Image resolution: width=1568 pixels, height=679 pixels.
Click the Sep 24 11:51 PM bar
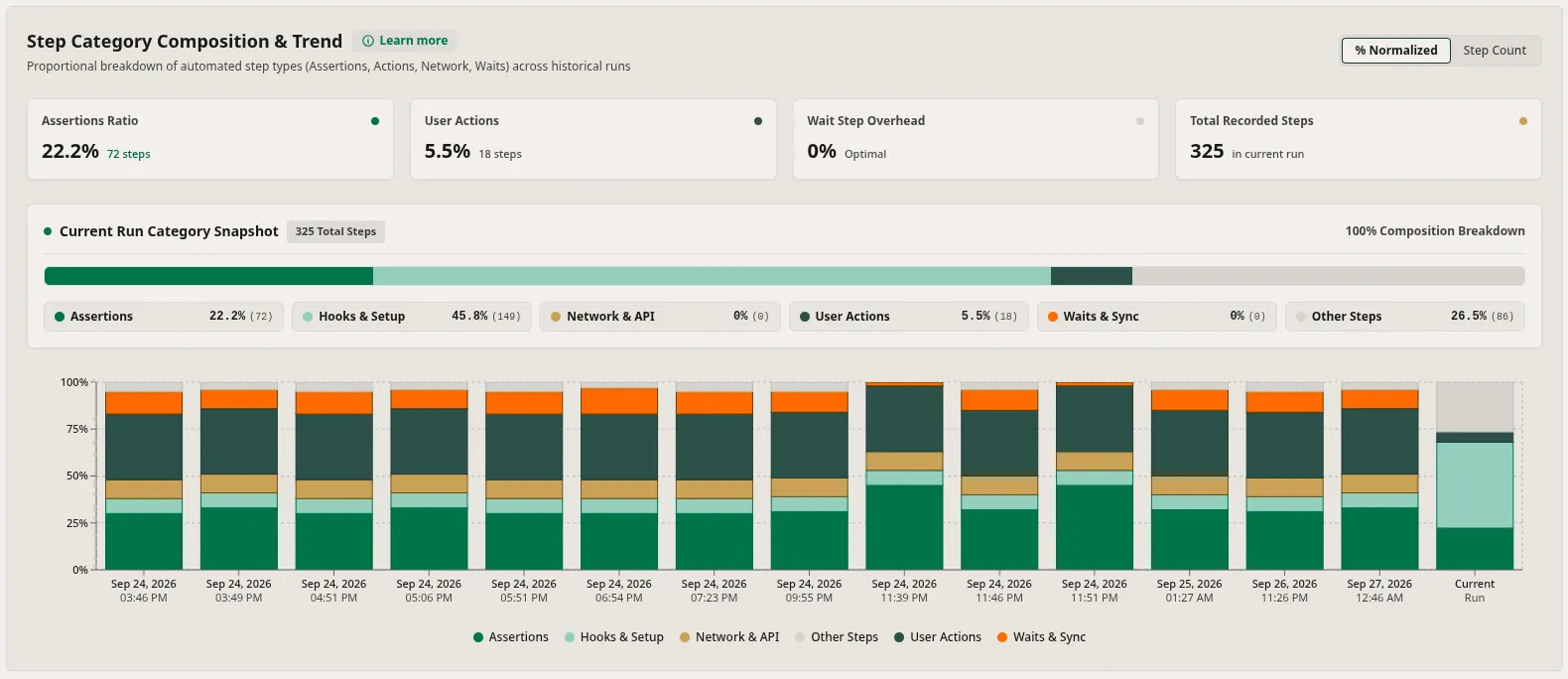[1095, 476]
